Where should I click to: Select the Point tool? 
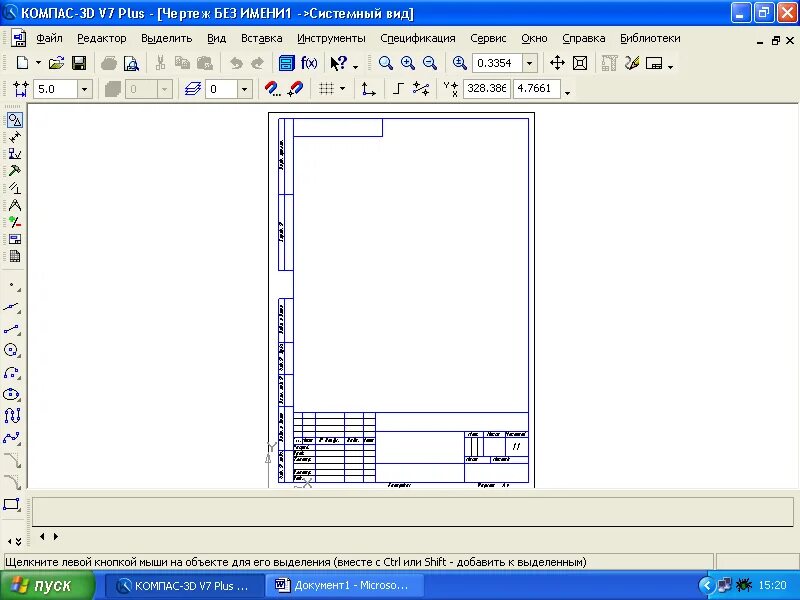click(x=12, y=286)
